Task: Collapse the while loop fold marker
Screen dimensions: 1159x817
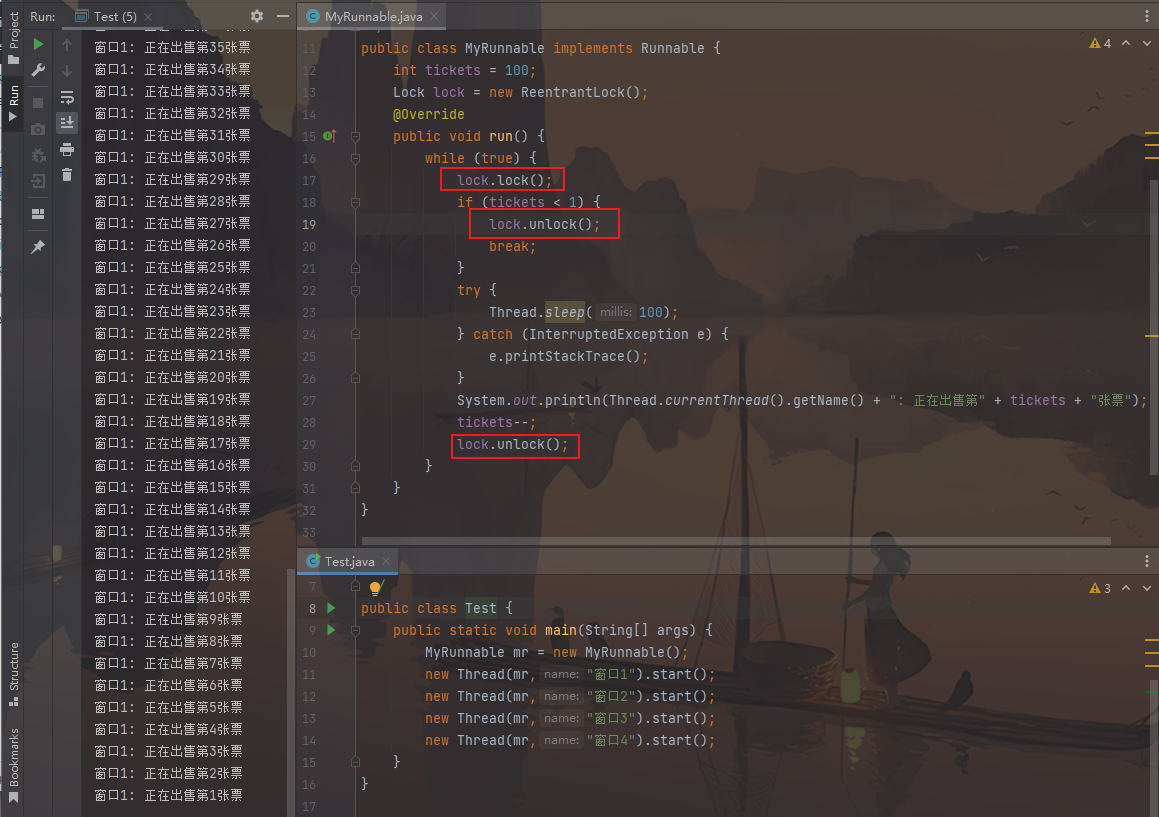Action: 355,158
